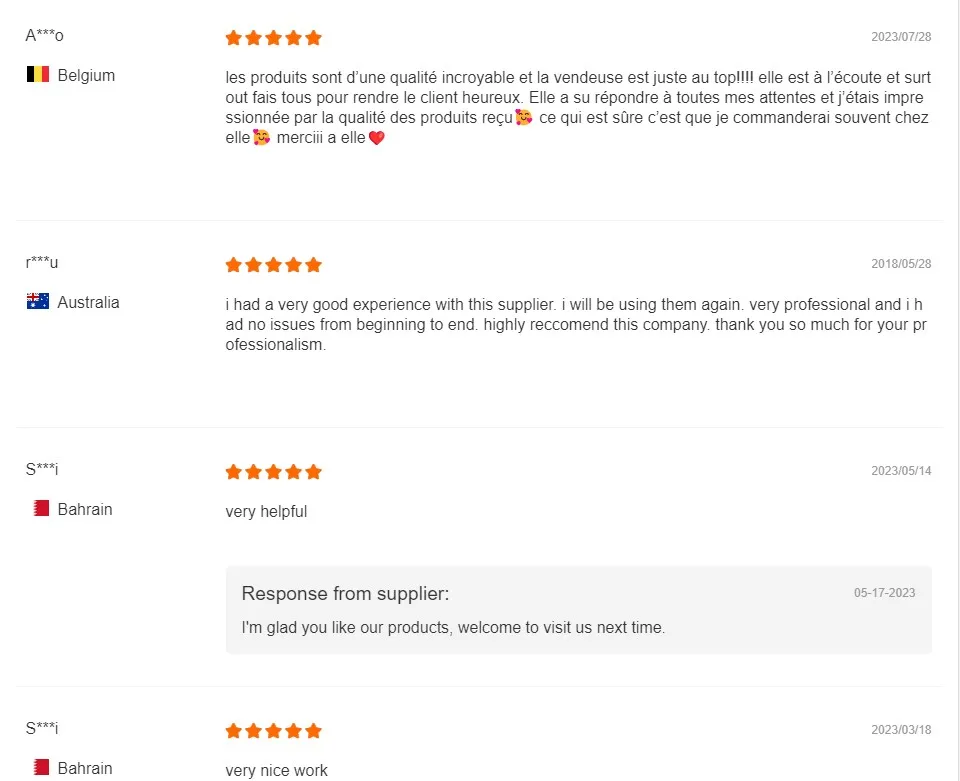This screenshot has width=960, height=781.
Task: Click star rating on Belgium review
Action: coord(273,38)
